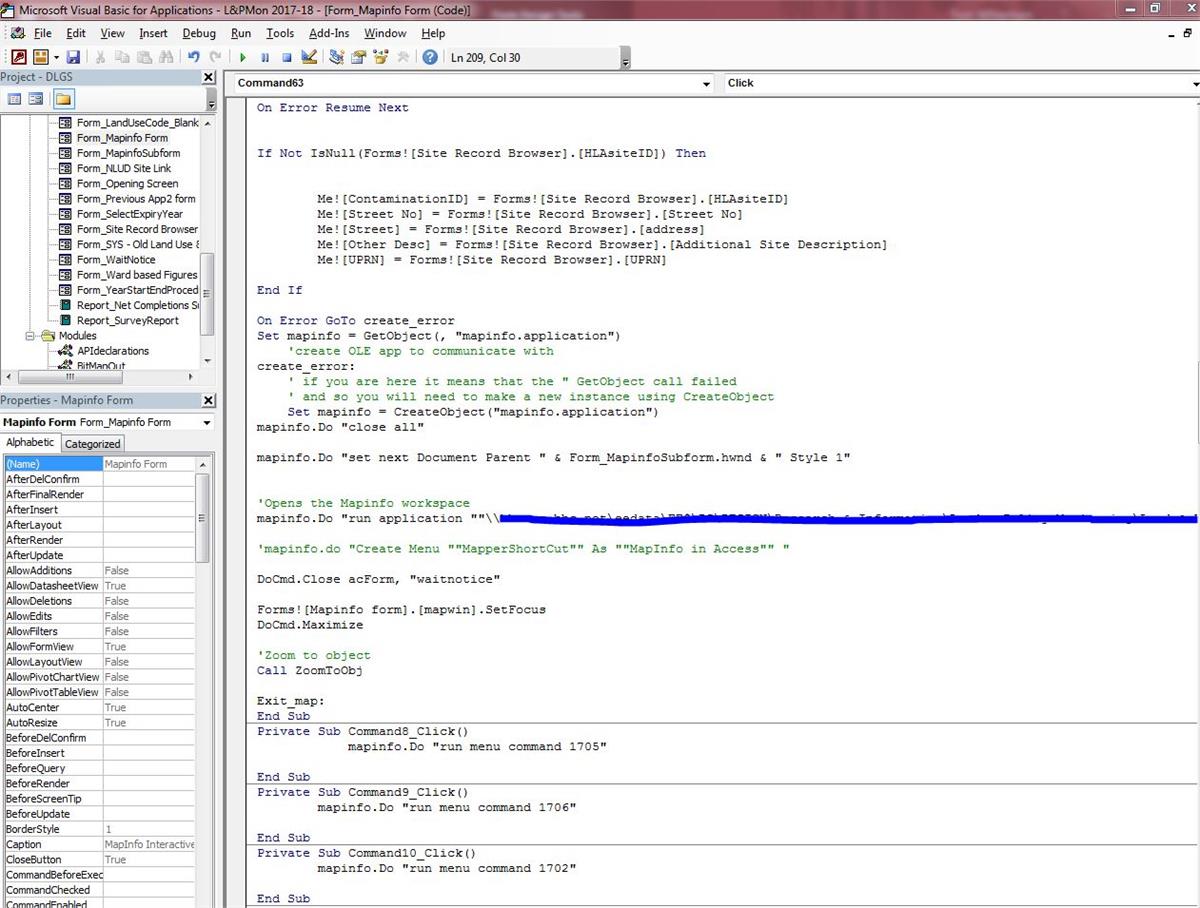Select Form_Site Record Browser in the project tree
The image size is (1200, 908).
click(x=137, y=229)
